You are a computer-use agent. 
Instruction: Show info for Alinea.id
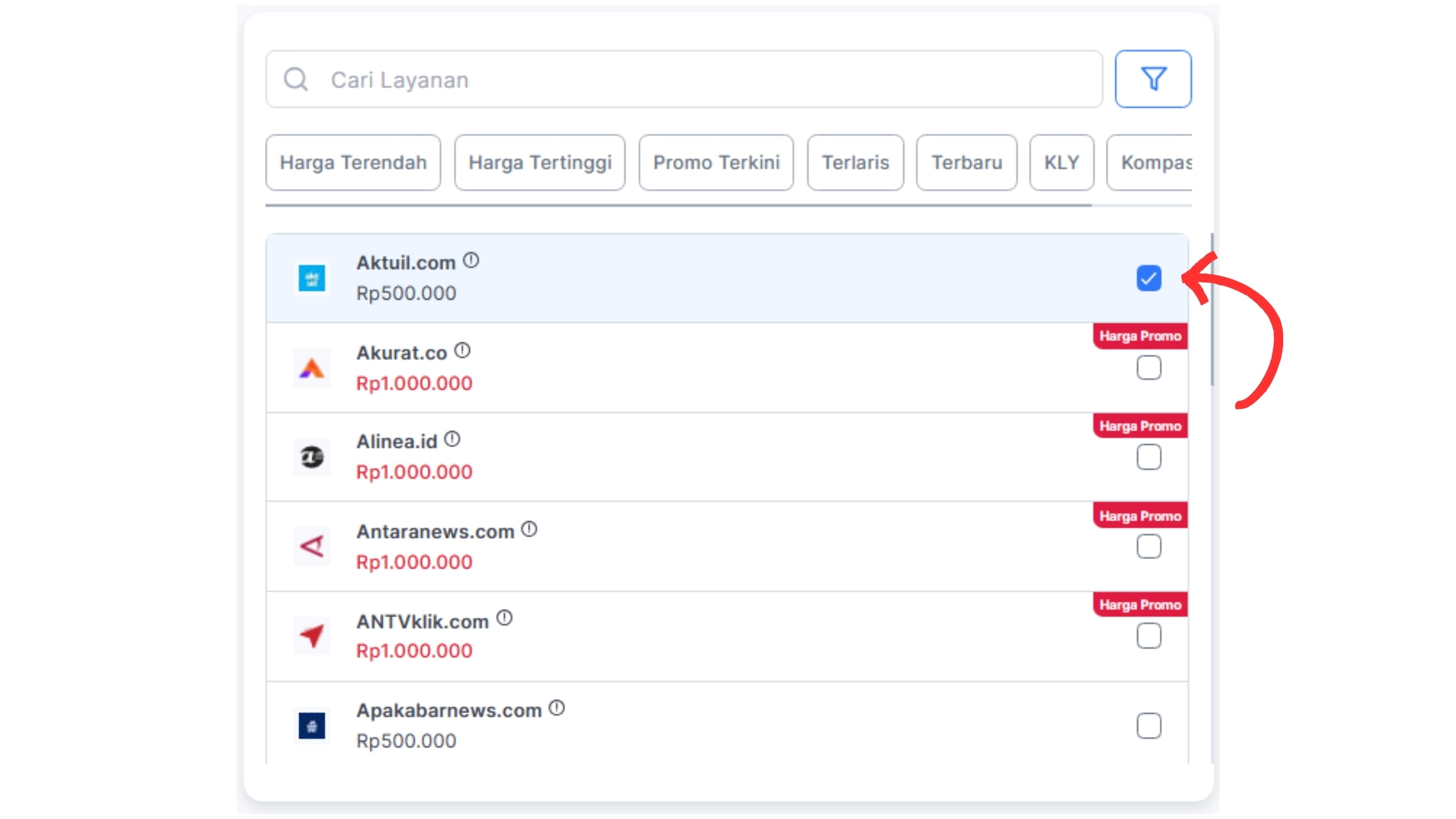452,439
